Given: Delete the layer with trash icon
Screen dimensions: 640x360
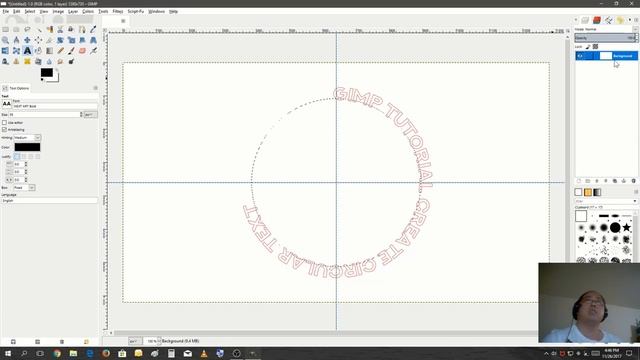Looking at the screenshot, I should point(633,181).
